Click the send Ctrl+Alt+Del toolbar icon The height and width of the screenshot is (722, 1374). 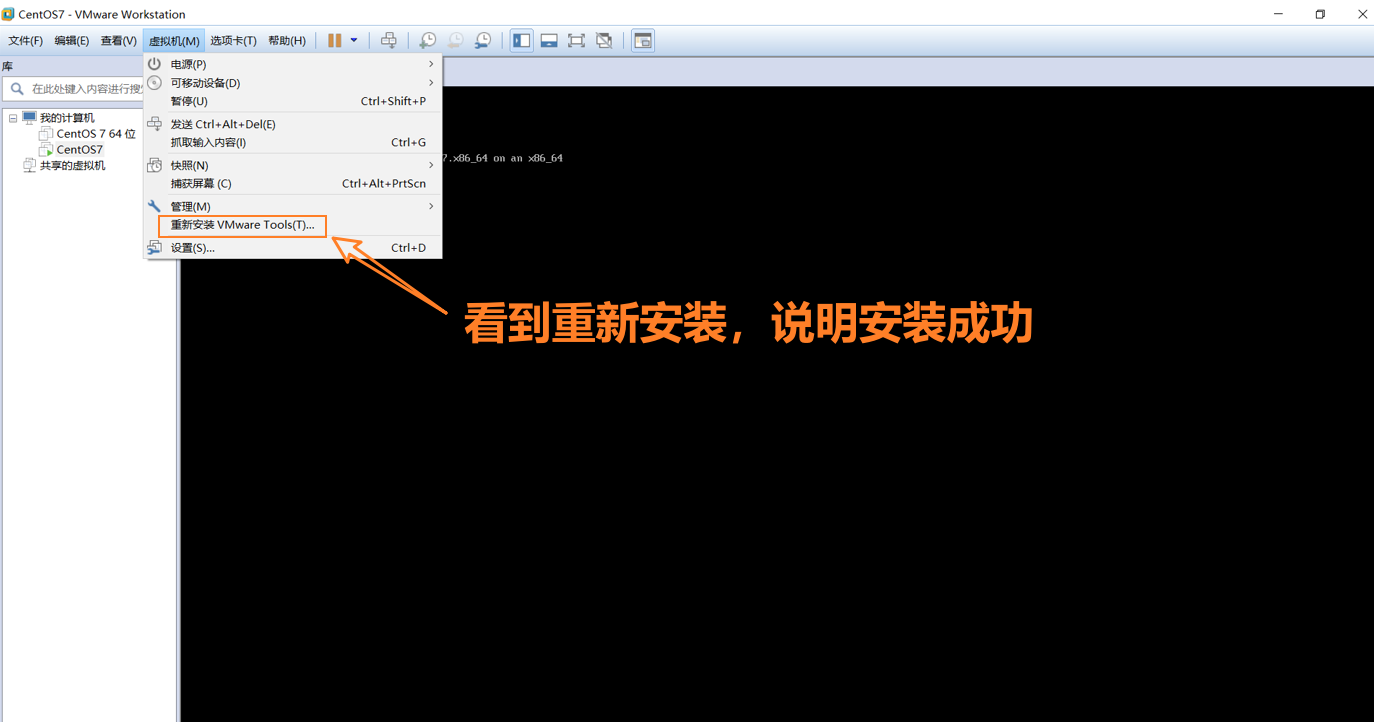[x=389, y=41]
